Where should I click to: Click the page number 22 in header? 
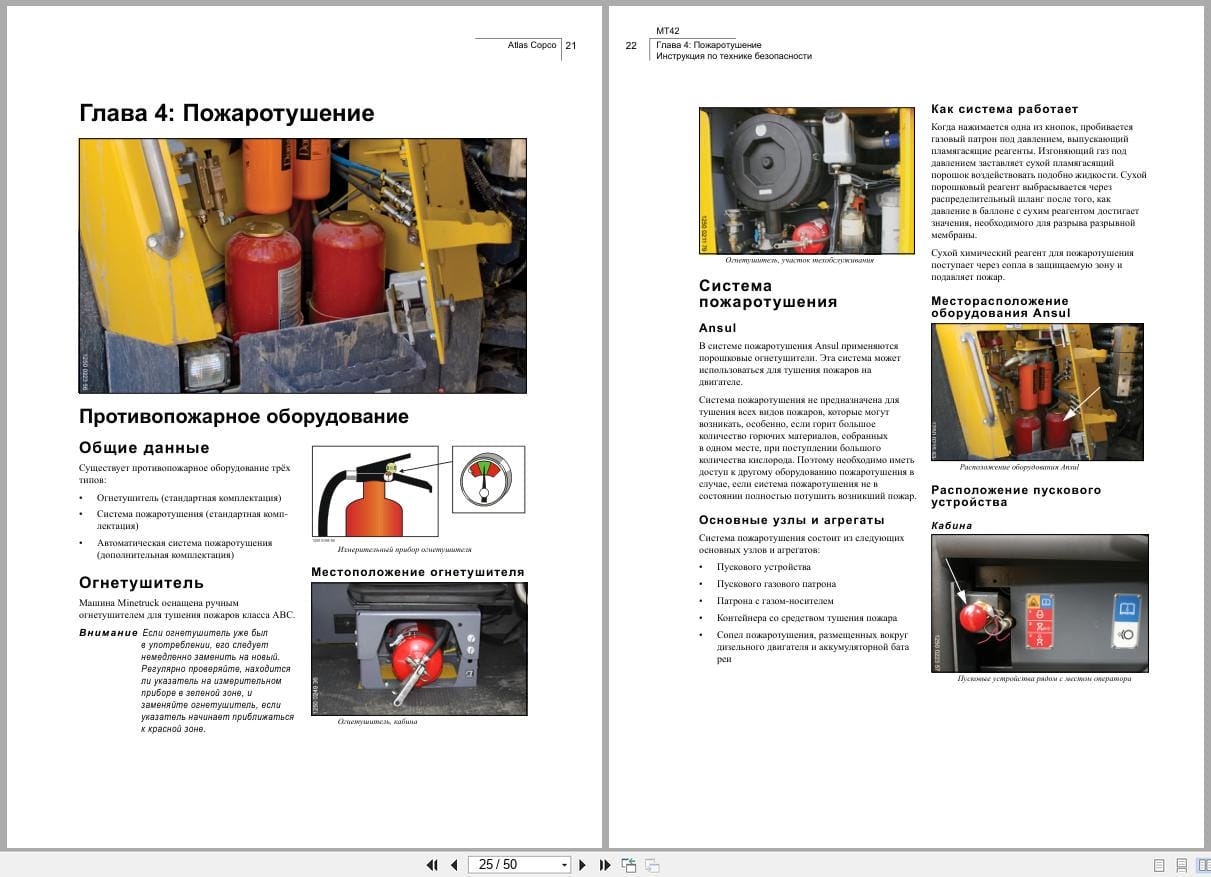pyautogui.click(x=631, y=45)
